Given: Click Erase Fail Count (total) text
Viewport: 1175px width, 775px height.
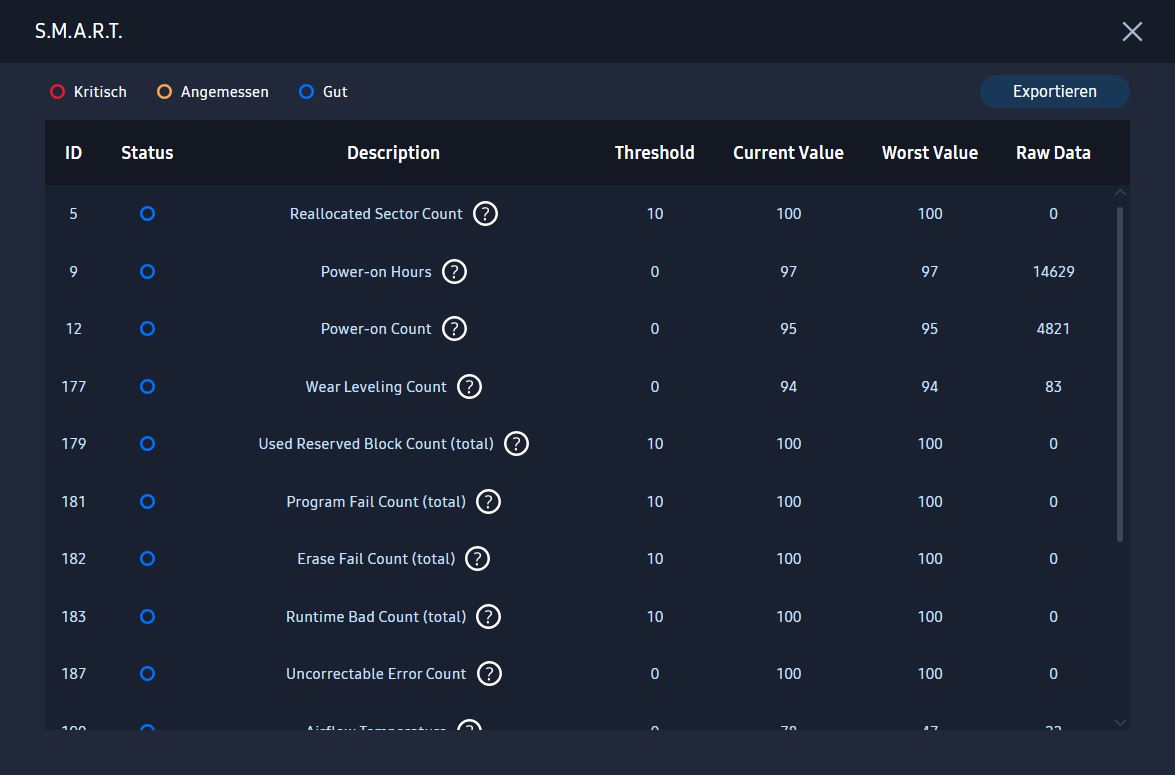Looking at the screenshot, I should click(376, 558).
